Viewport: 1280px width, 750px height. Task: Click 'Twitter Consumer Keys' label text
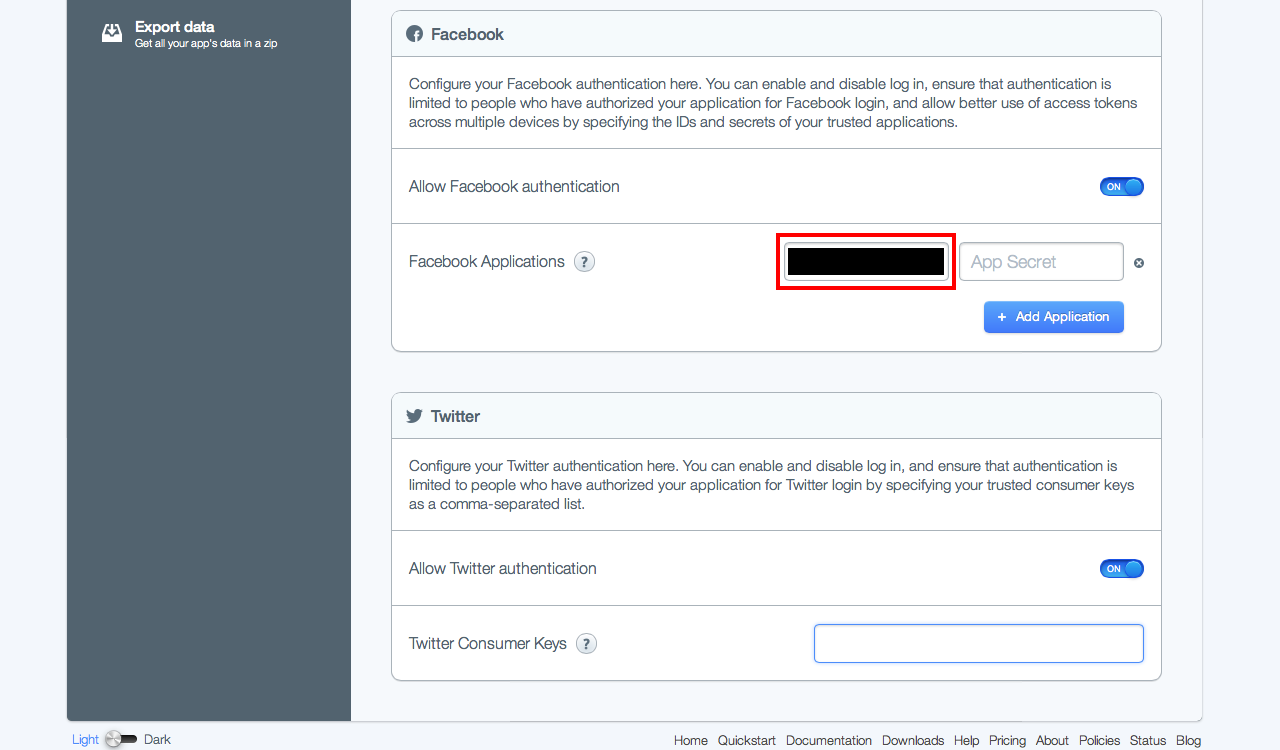(488, 644)
